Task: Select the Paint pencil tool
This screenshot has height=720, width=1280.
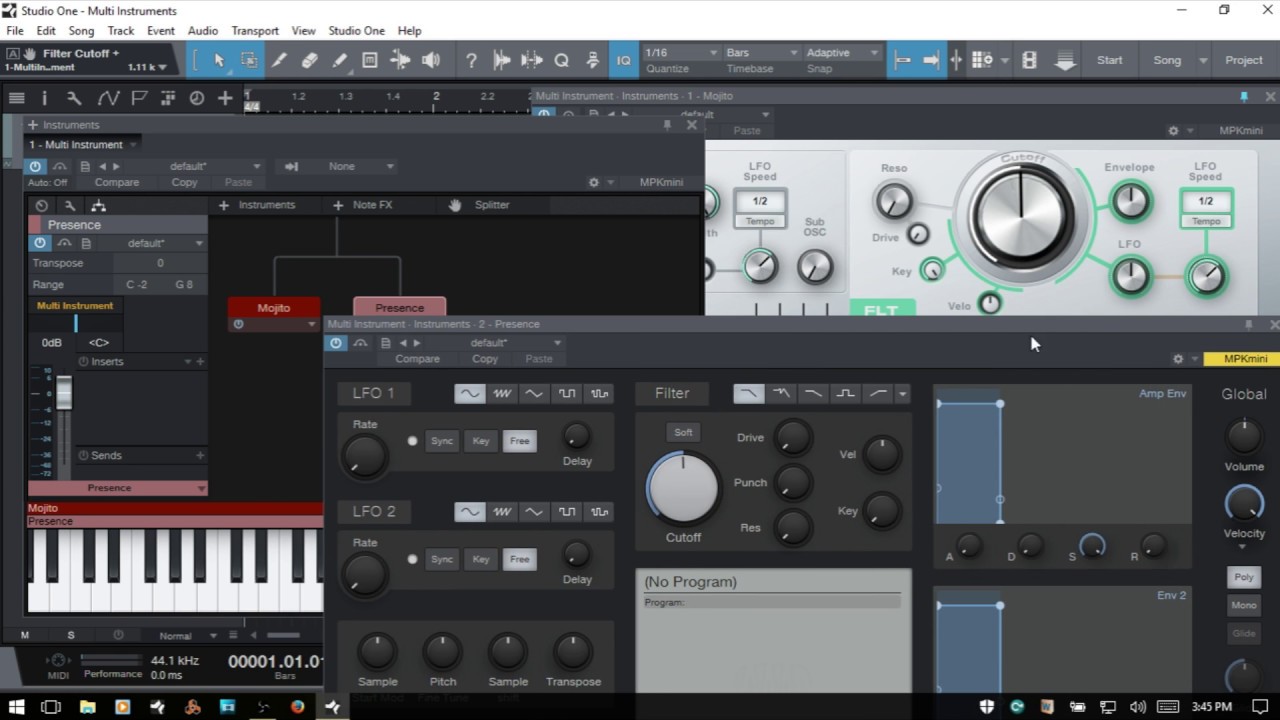Action: coord(339,60)
